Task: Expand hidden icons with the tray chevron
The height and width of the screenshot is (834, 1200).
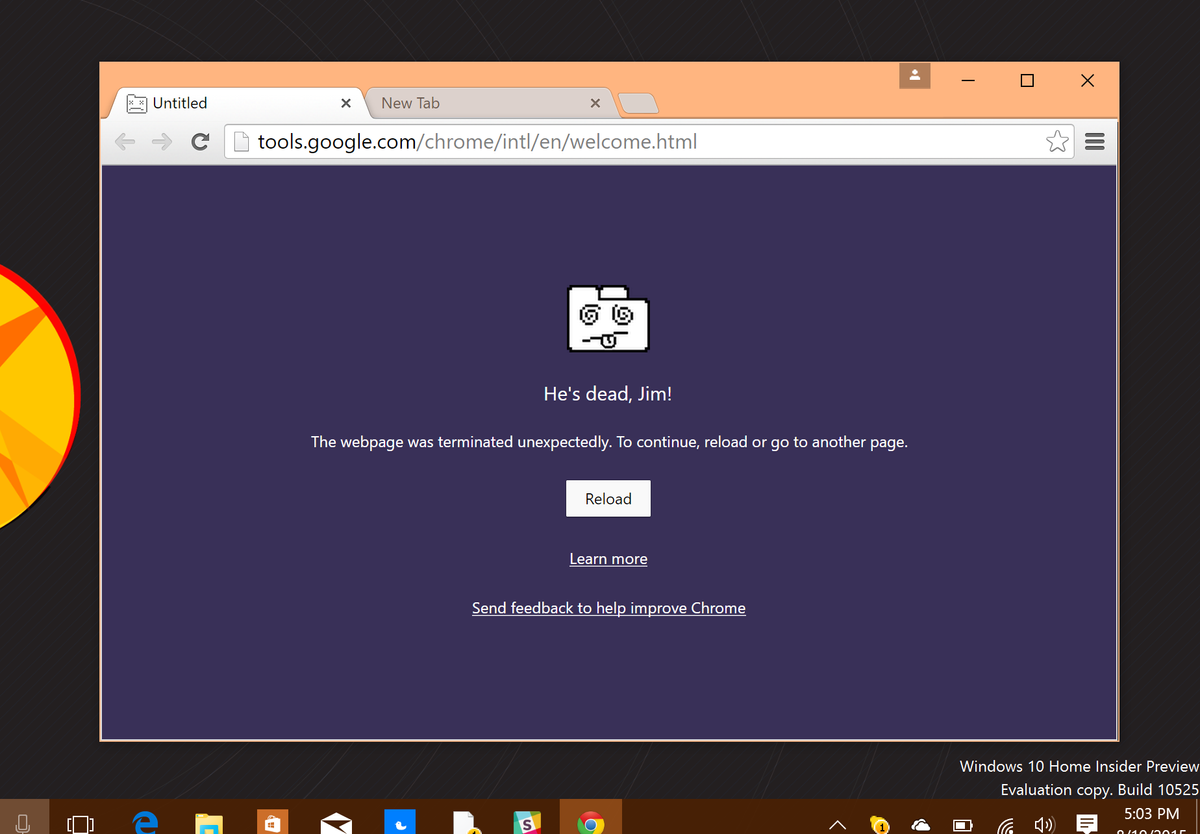Action: 837,822
